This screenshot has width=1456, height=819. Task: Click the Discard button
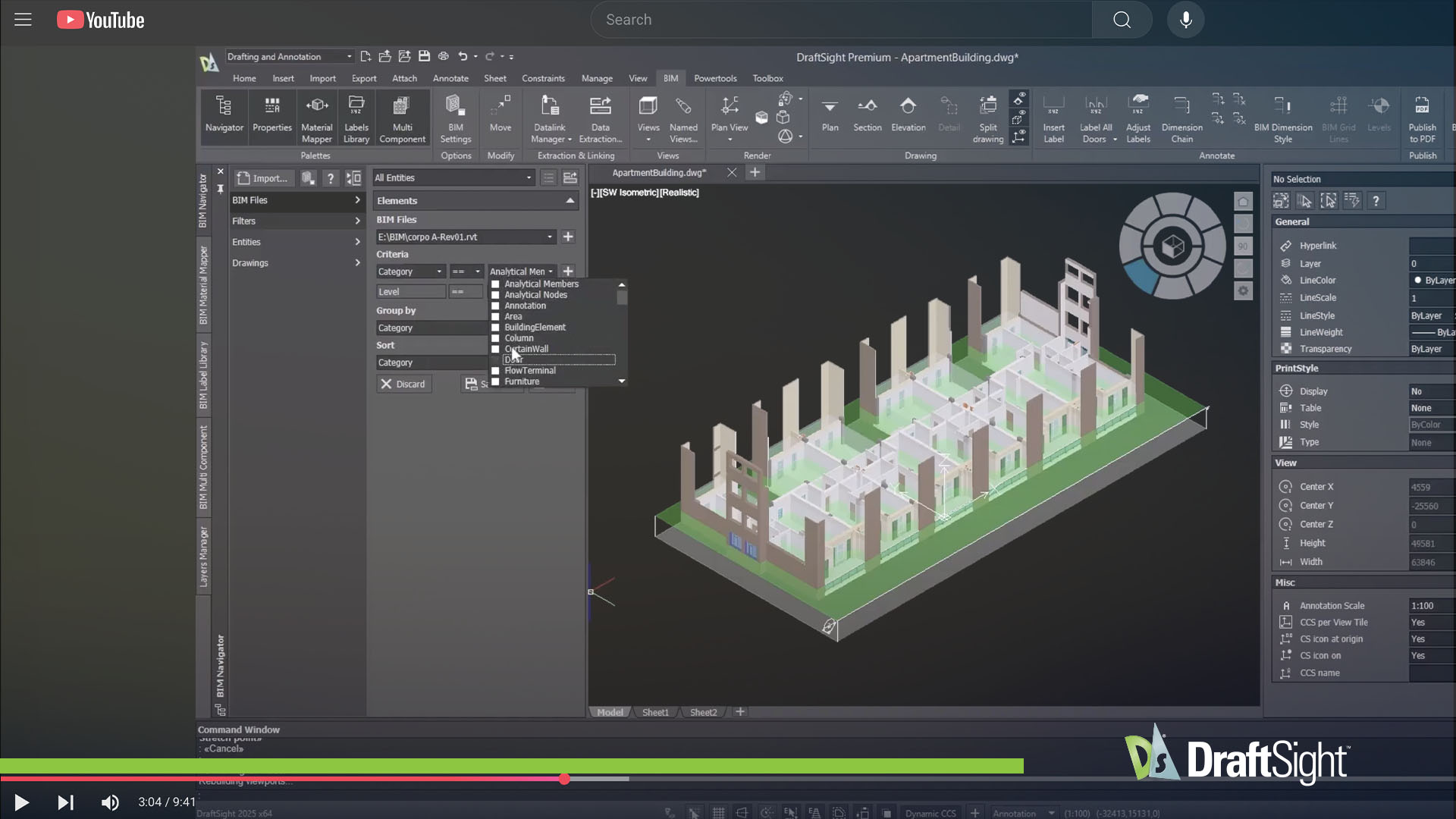point(403,384)
